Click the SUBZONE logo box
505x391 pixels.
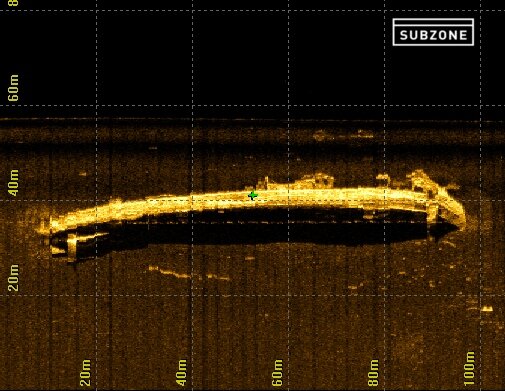pyautogui.click(x=433, y=32)
